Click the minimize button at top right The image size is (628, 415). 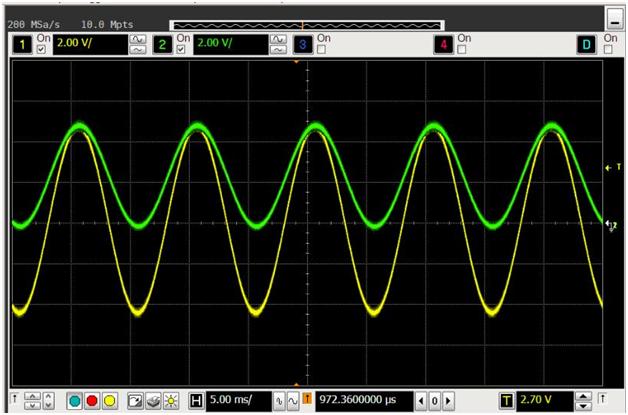click(x=615, y=19)
